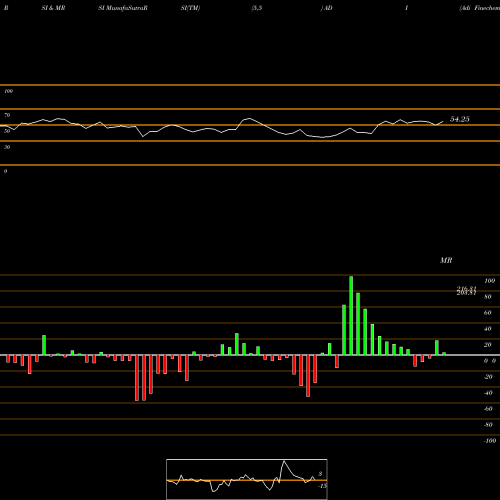Click the MR axis label 40
Screen dimensions: 500x500
click(488, 329)
